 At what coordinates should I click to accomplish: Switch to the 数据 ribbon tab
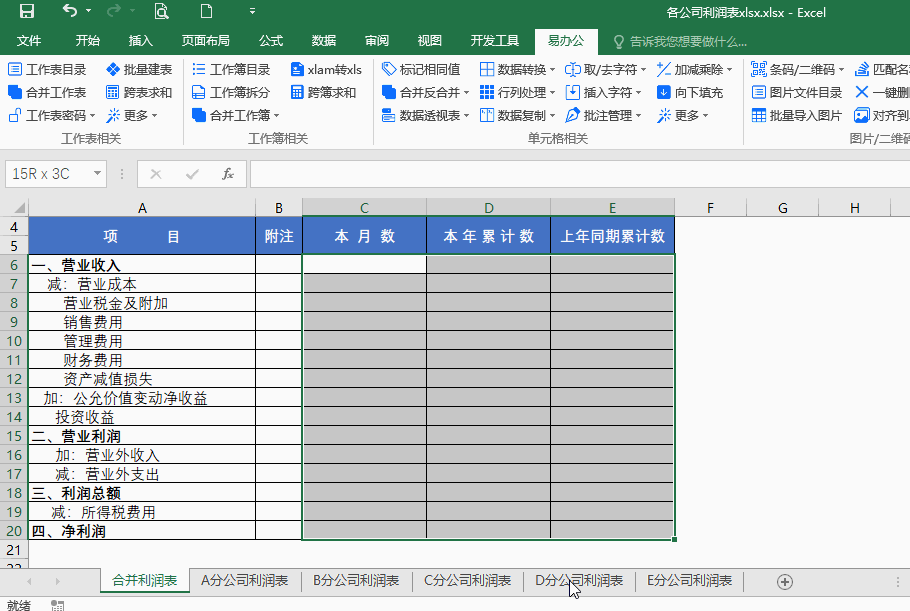[x=324, y=41]
